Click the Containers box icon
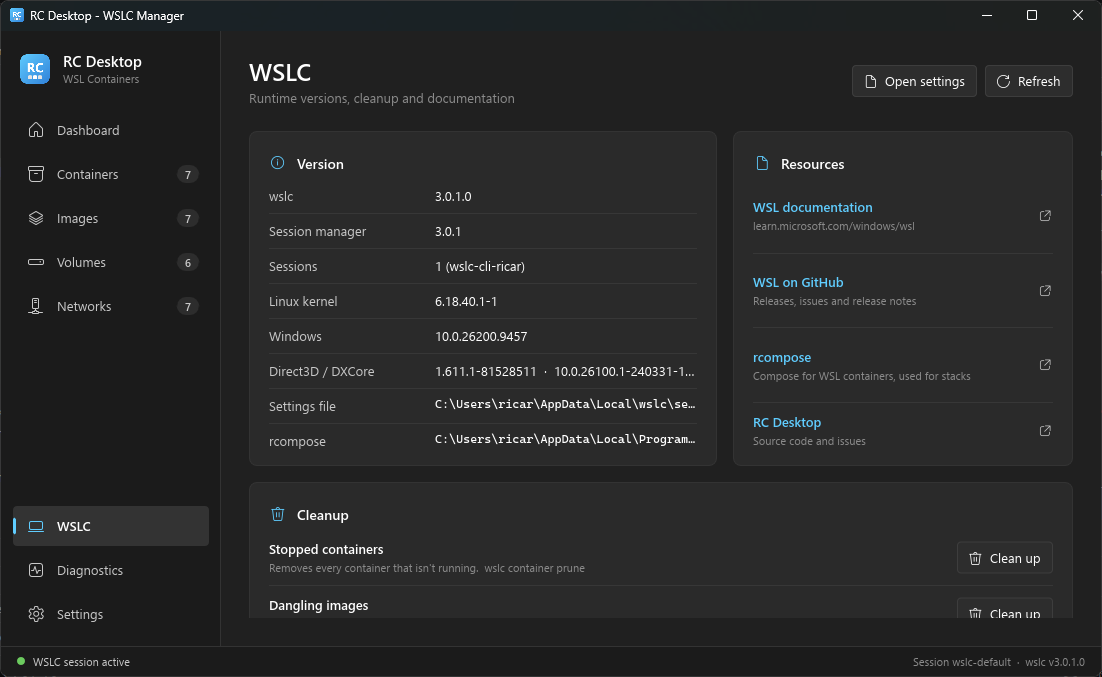The width and height of the screenshot is (1102, 677). point(36,174)
